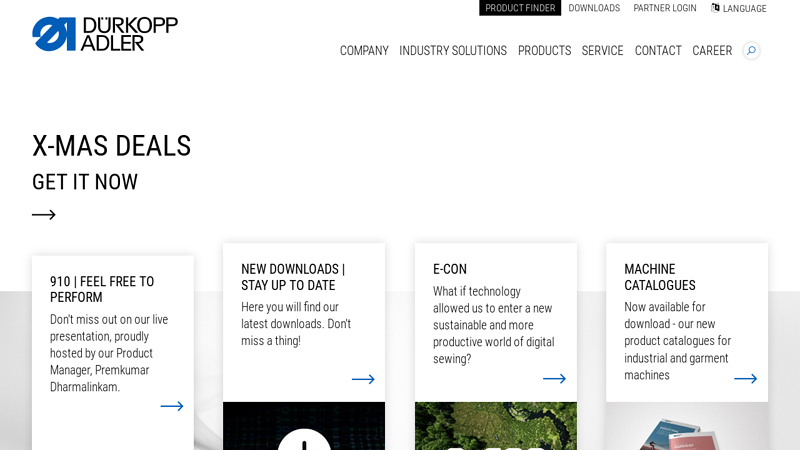Click the arrow in New Downloads card
The image size is (800, 450).
click(363, 379)
